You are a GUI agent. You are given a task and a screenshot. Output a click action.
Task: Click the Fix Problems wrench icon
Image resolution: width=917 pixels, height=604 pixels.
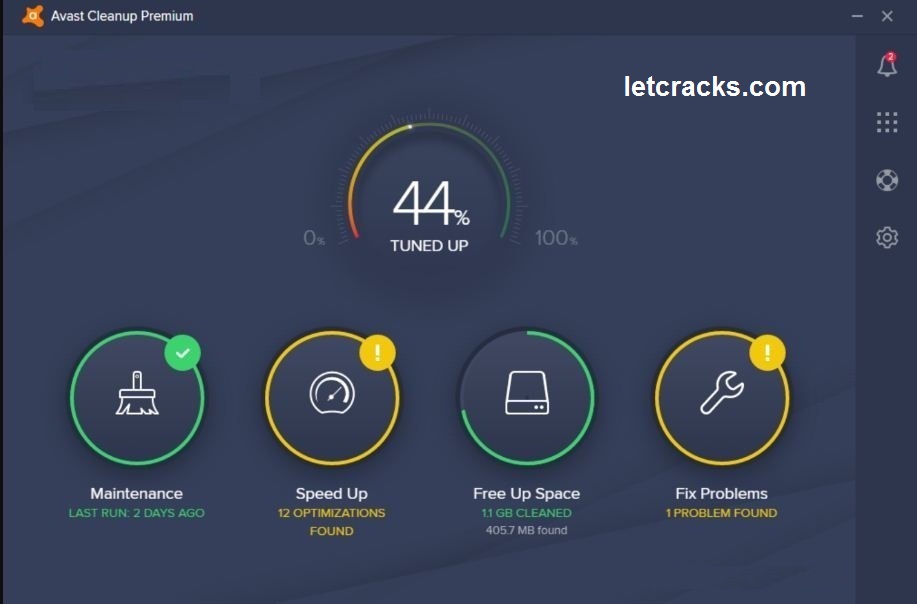722,393
